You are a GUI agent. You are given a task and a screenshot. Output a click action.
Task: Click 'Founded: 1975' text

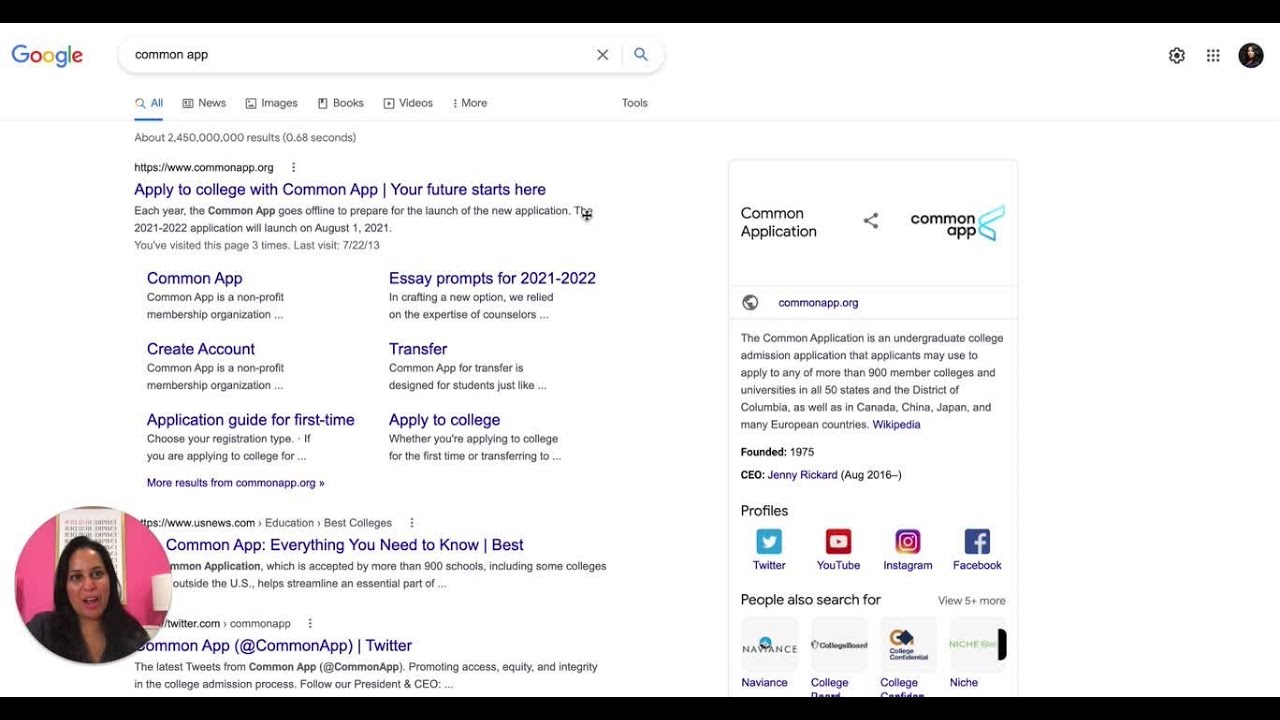click(778, 452)
